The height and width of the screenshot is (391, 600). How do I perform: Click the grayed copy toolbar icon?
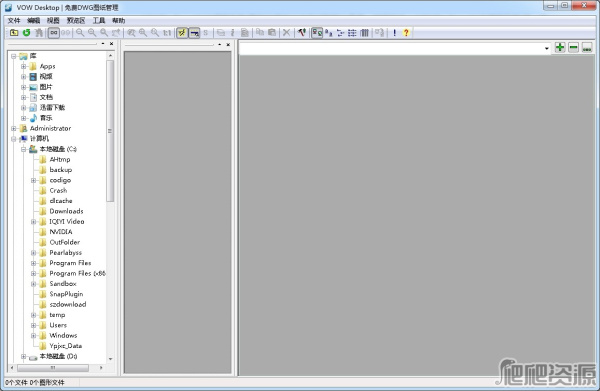tap(260, 33)
